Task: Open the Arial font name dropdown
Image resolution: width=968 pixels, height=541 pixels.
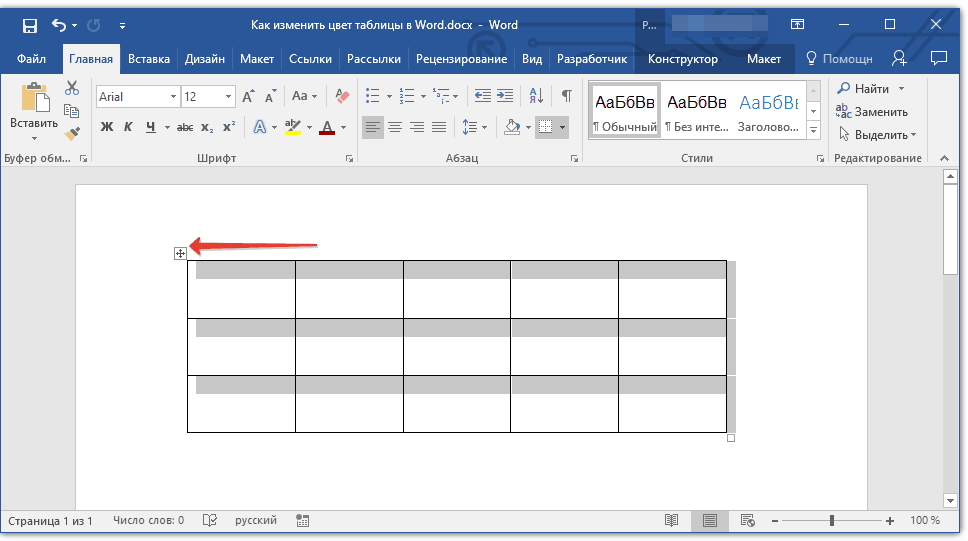Action: [x=173, y=97]
